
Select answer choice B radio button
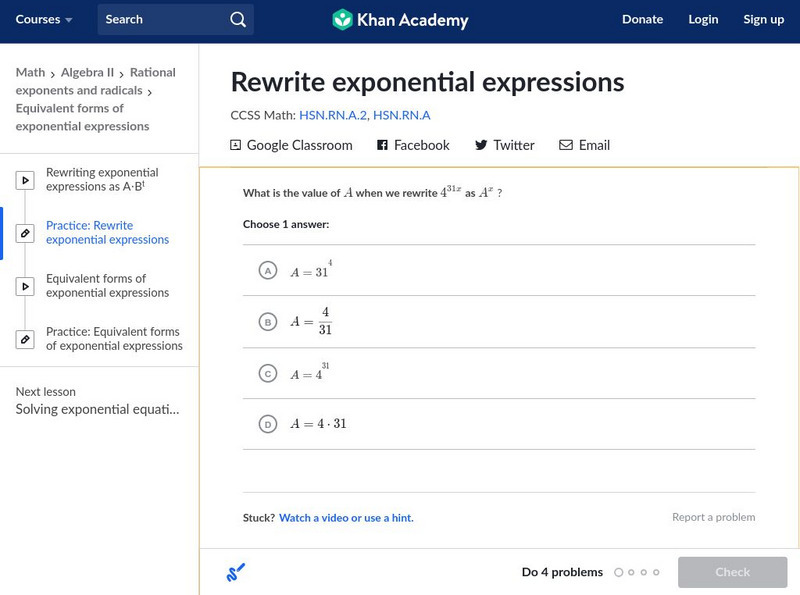coord(267,322)
